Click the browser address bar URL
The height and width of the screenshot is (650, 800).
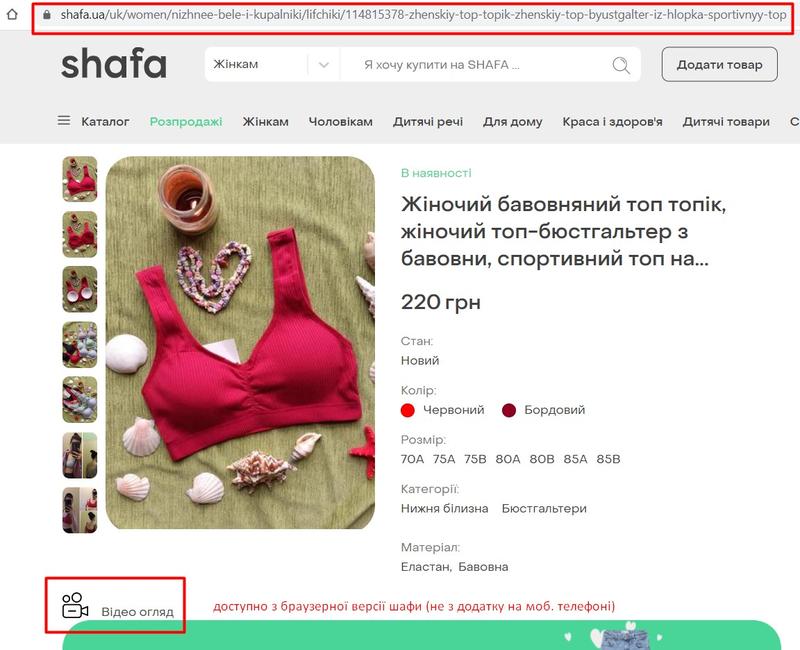click(423, 15)
